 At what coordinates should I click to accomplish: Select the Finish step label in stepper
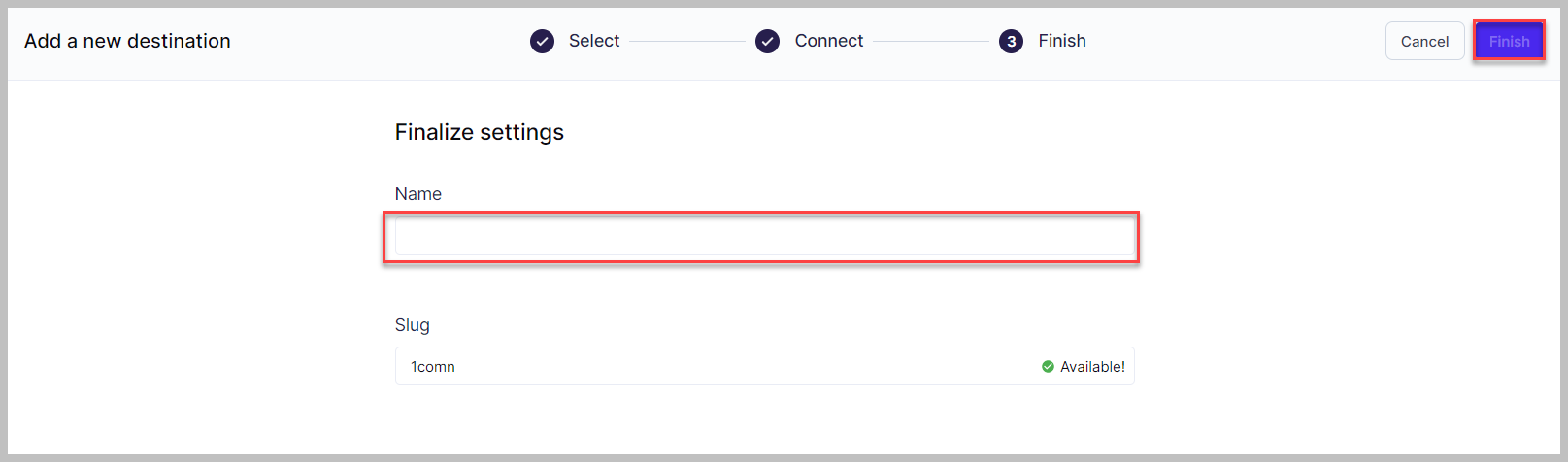click(x=1062, y=41)
